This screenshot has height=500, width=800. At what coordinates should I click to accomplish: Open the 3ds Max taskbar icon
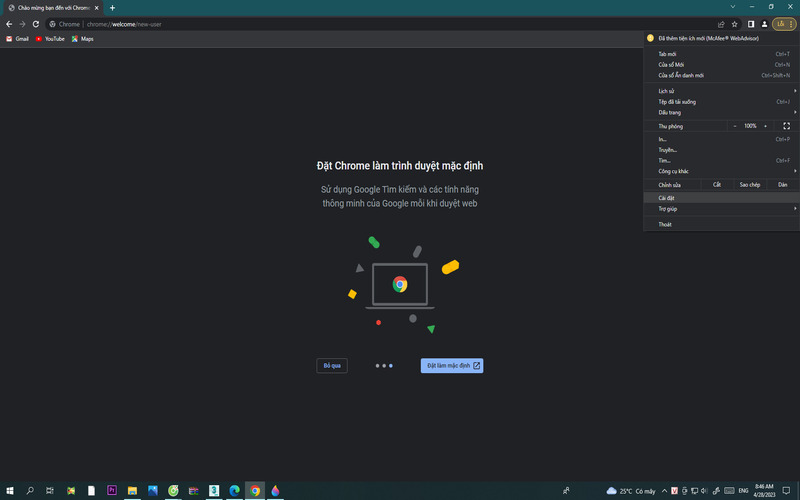coord(214,491)
